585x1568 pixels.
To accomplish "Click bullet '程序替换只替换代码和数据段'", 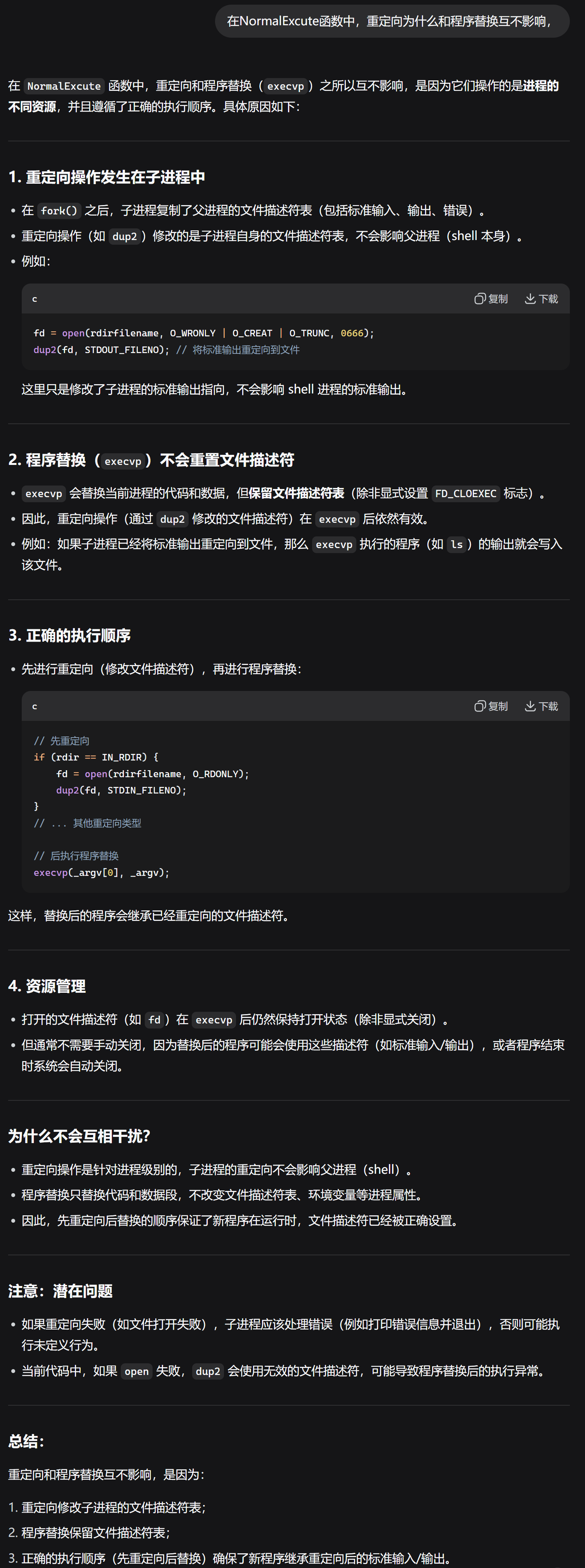I will tap(222, 1196).
